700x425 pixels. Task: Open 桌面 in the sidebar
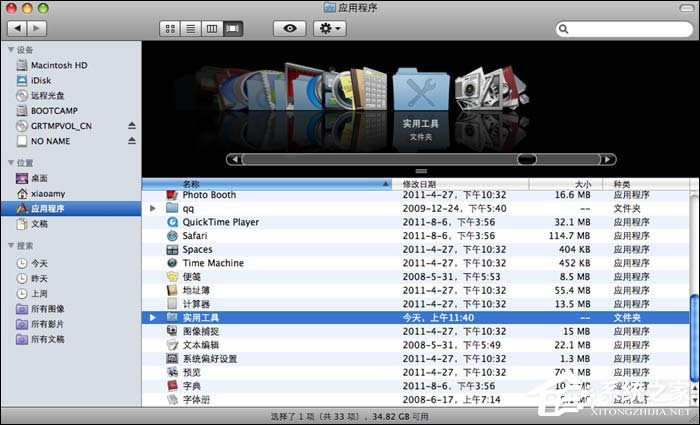coord(39,178)
